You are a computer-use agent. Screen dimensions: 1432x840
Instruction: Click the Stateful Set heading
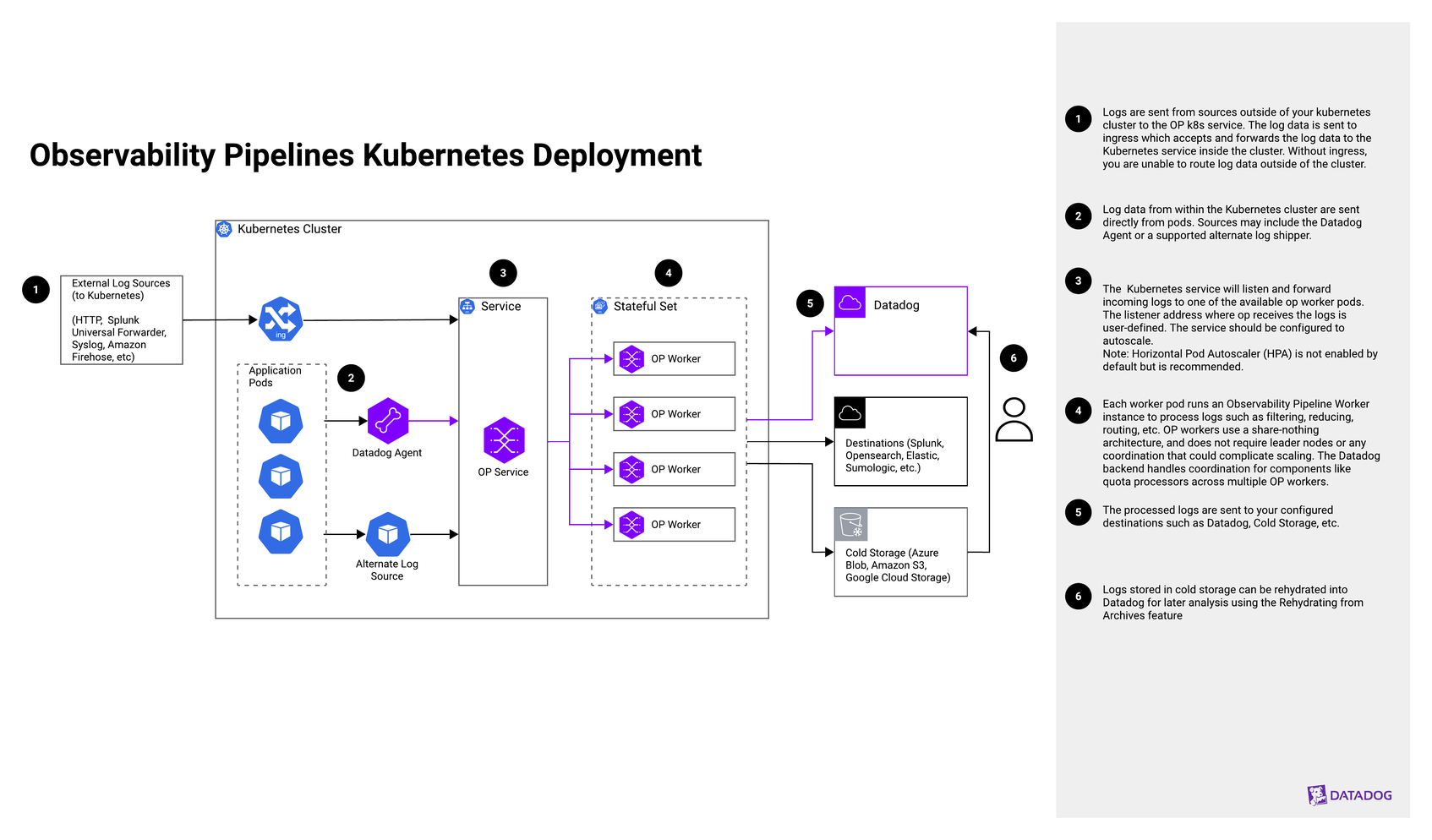pyautogui.click(x=645, y=306)
